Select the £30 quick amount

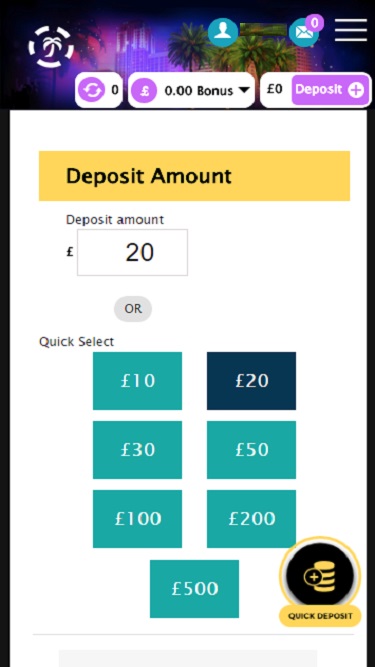pyautogui.click(x=137, y=450)
